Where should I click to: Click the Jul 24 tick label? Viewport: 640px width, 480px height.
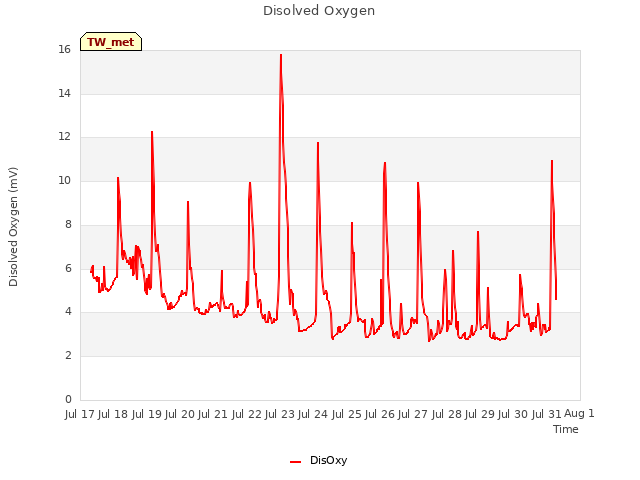pyautogui.click(x=313, y=414)
